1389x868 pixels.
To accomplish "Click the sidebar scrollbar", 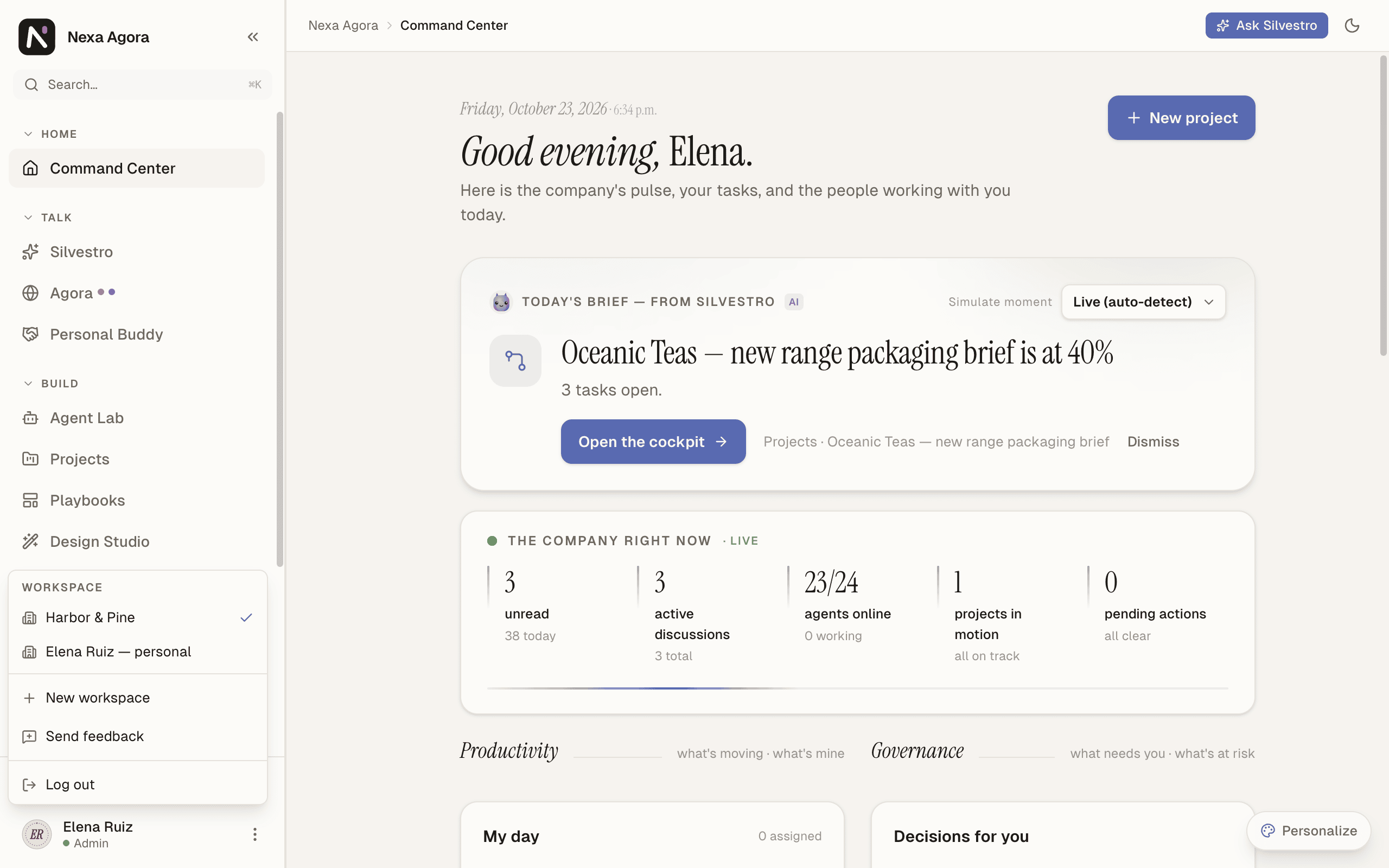I will (279, 339).
